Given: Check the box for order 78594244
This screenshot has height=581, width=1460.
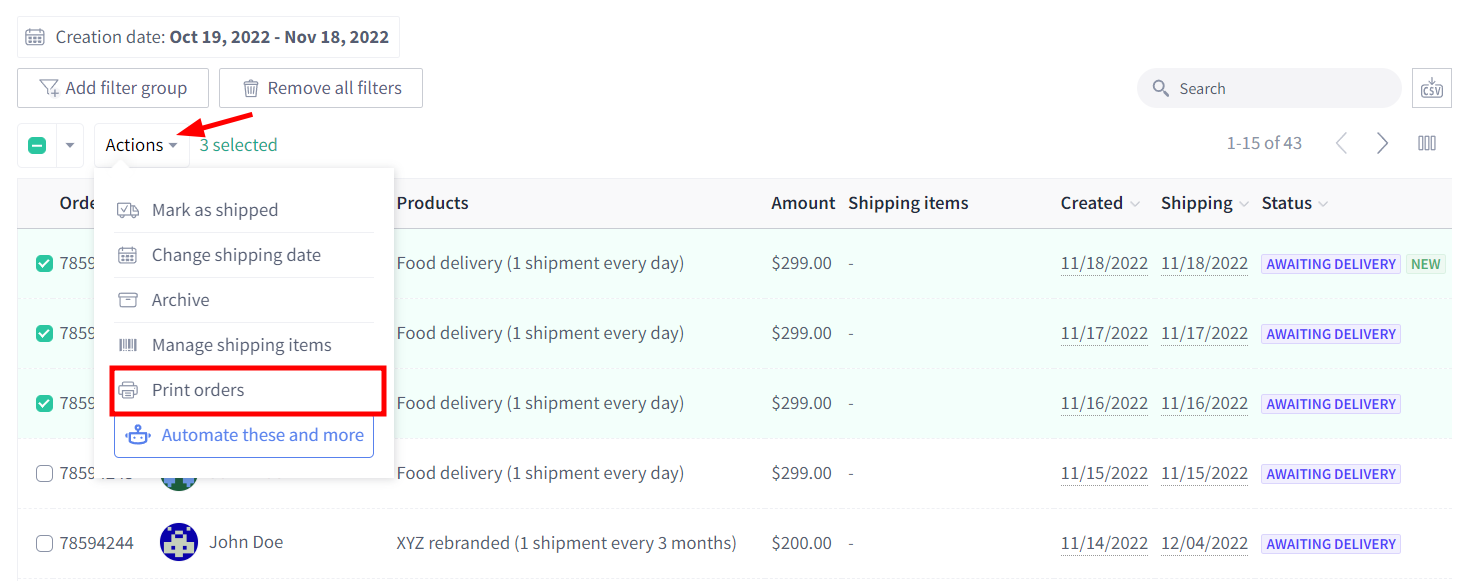Looking at the screenshot, I should coord(44,543).
